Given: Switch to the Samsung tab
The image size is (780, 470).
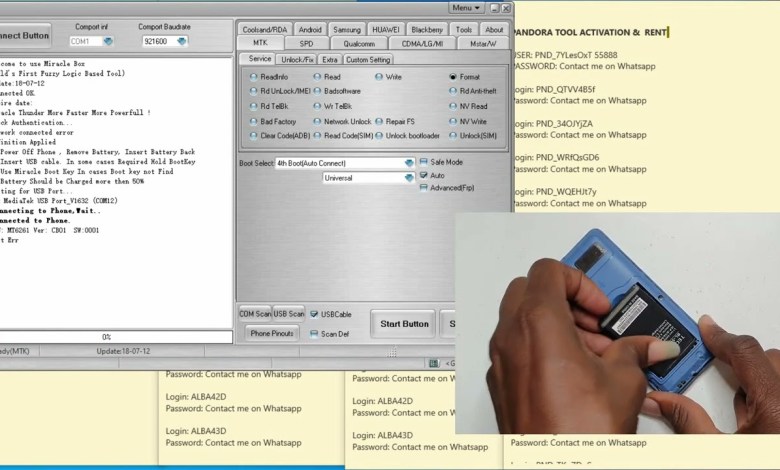Looking at the screenshot, I should [347, 29].
